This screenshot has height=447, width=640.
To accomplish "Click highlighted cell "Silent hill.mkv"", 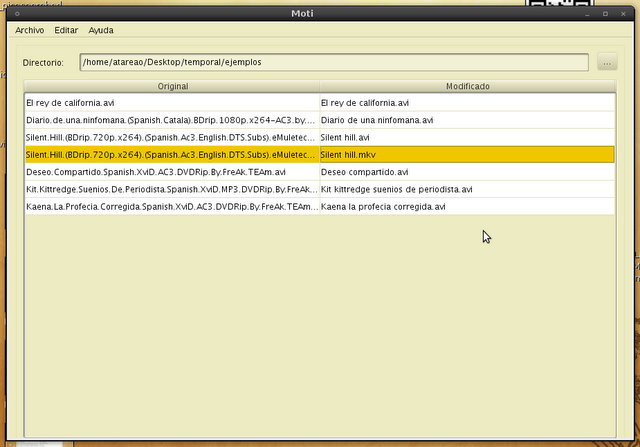I will pos(467,155).
